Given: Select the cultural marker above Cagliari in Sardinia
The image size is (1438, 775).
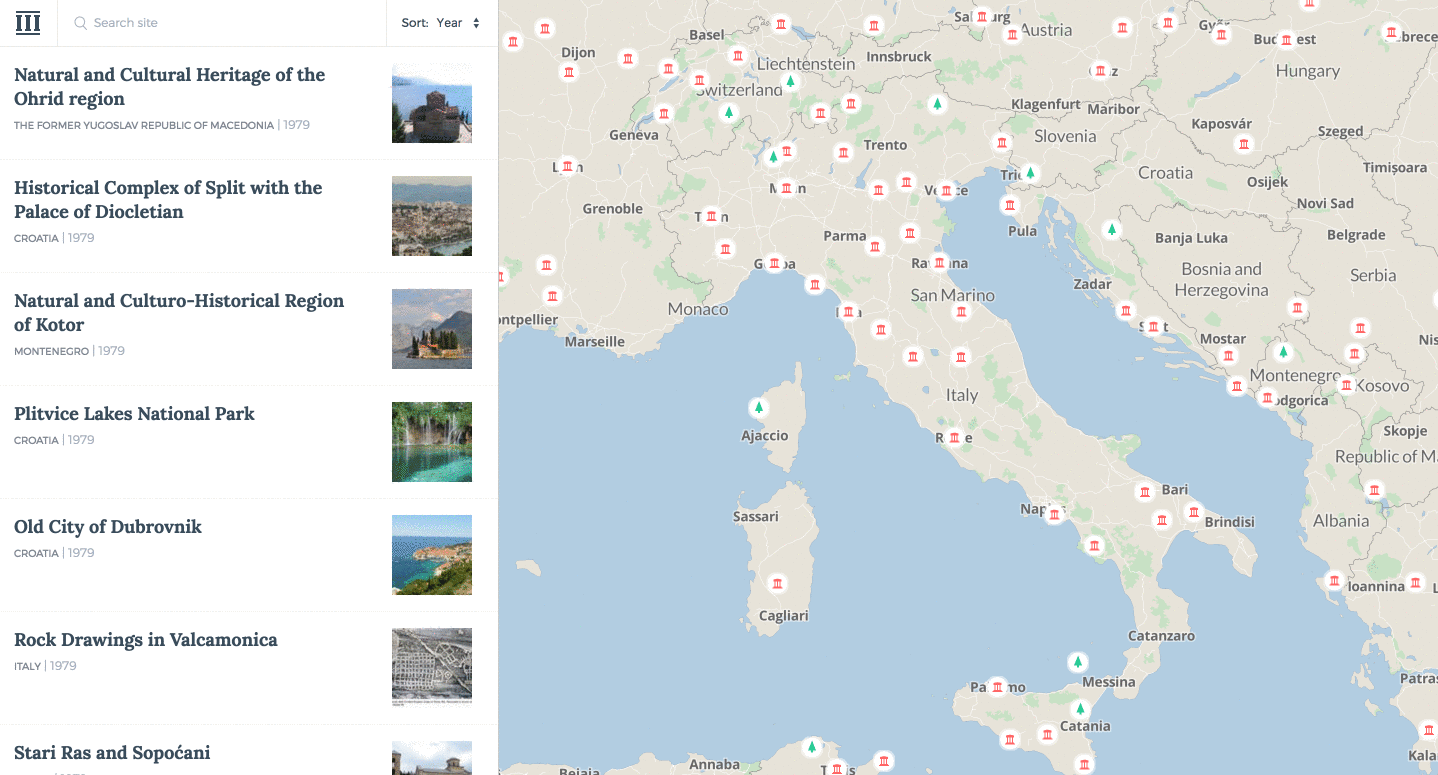Looking at the screenshot, I should click(777, 584).
